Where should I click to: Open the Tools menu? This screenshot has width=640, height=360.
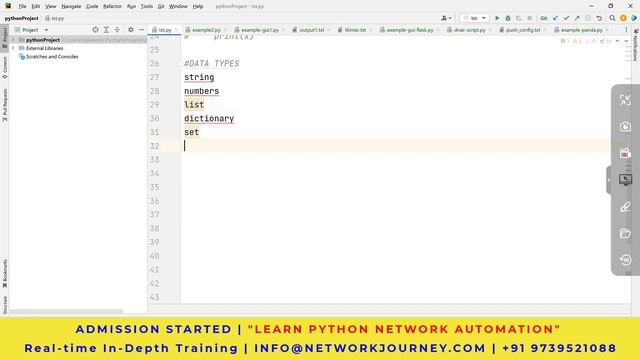(x=147, y=7)
